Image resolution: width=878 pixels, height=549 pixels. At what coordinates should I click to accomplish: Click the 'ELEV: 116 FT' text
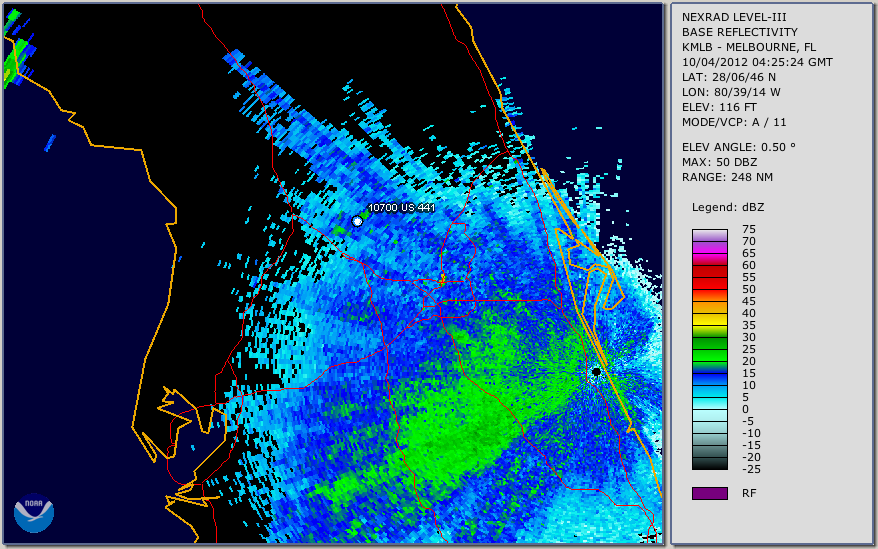point(719,107)
